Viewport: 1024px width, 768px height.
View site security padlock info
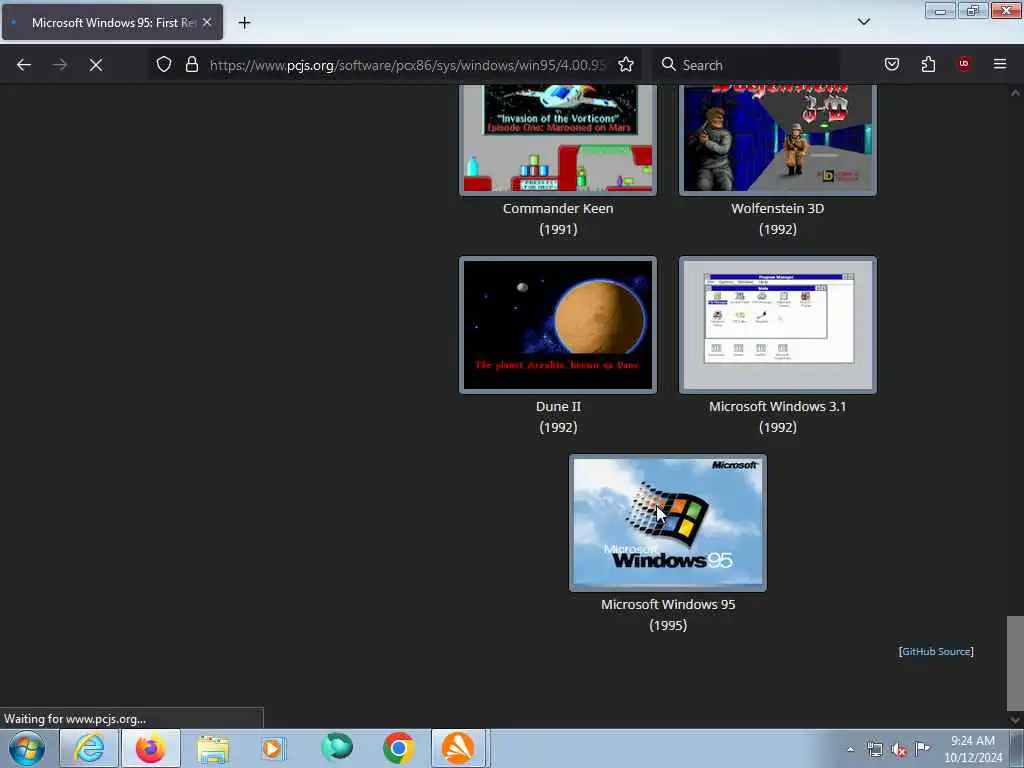point(191,65)
